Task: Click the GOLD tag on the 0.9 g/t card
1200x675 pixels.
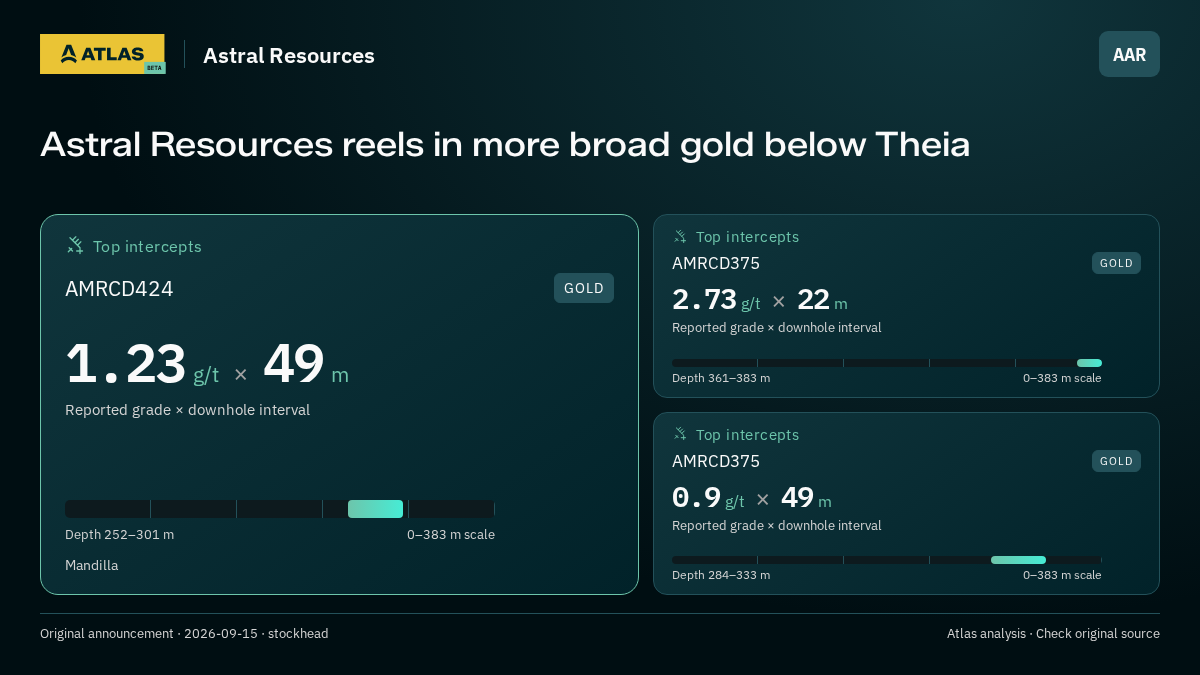Action: pyautogui.click(x=1116, y=461)
